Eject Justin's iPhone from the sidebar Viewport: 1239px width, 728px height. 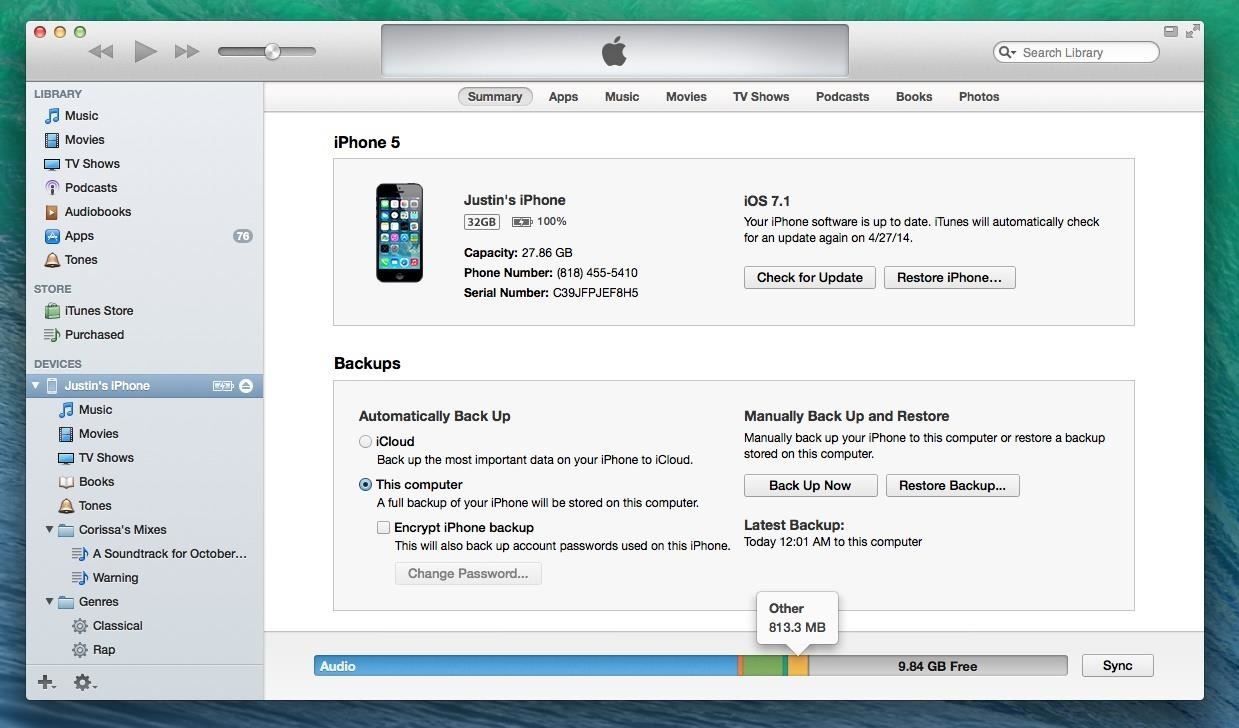pos(246,385)
